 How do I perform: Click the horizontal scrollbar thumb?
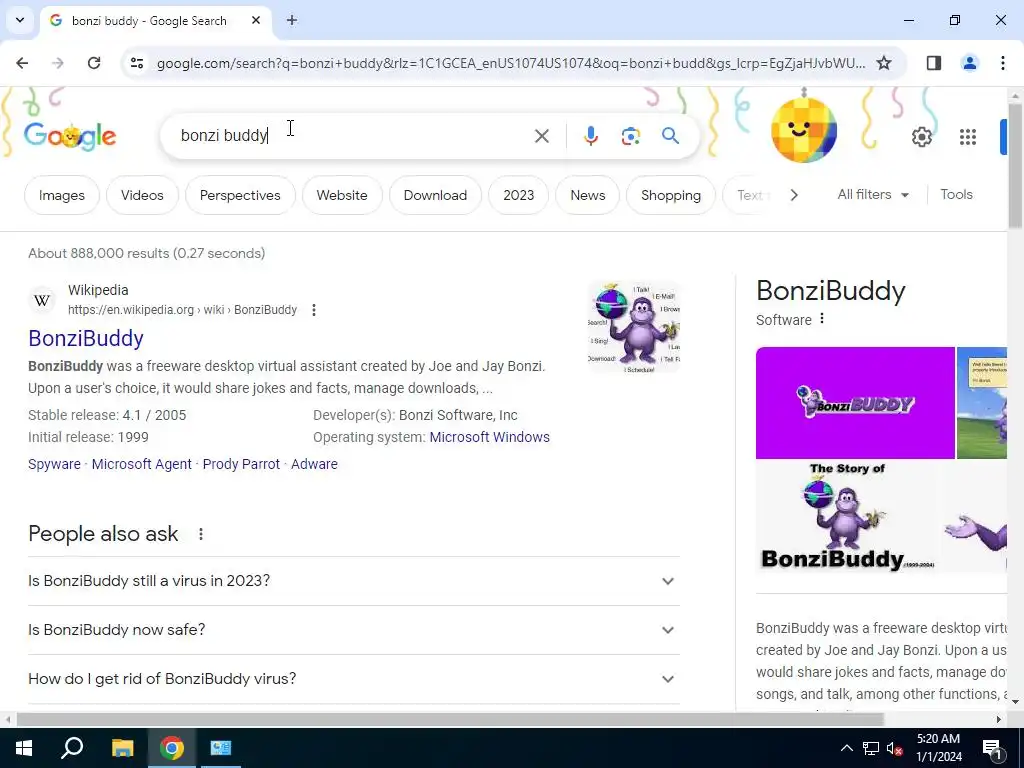point(449,719)
